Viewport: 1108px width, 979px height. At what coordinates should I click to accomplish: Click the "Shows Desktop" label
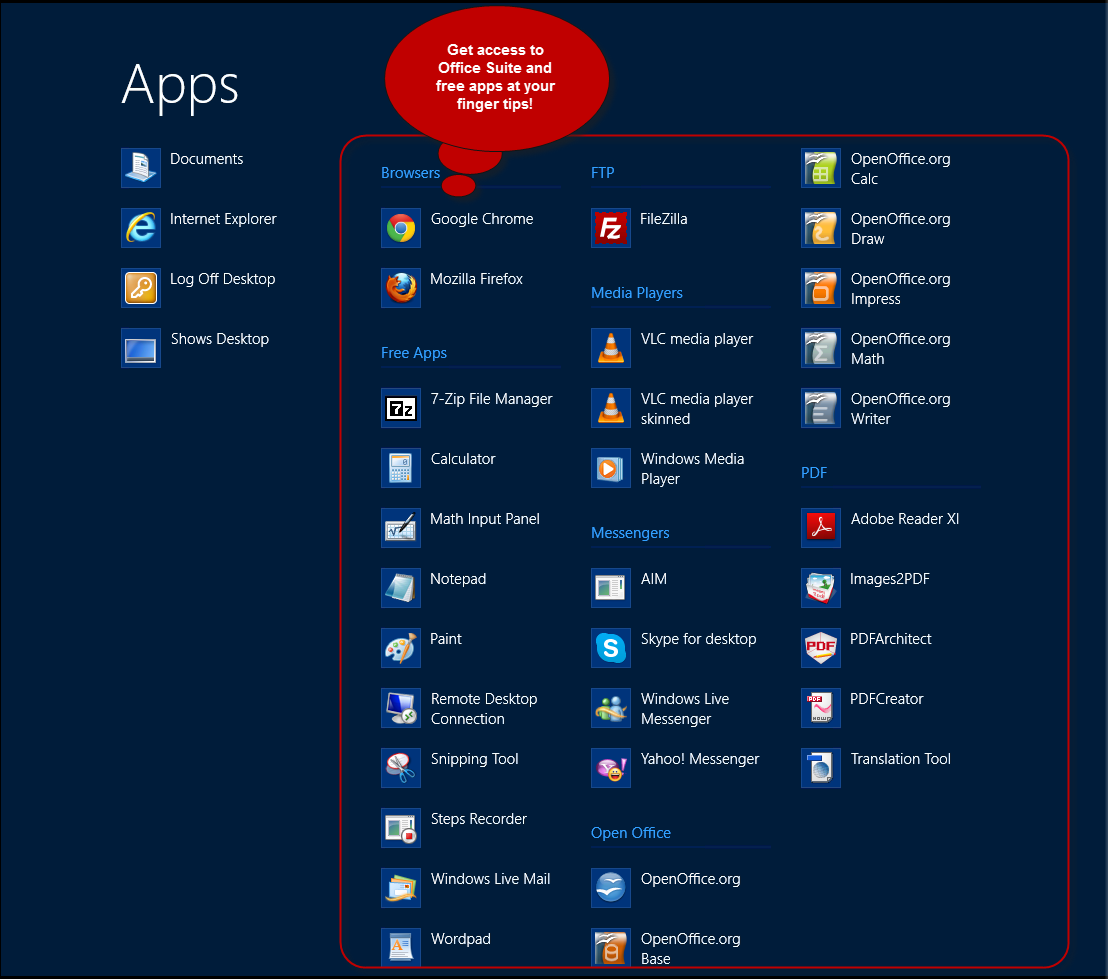click(x=219, y=339)
